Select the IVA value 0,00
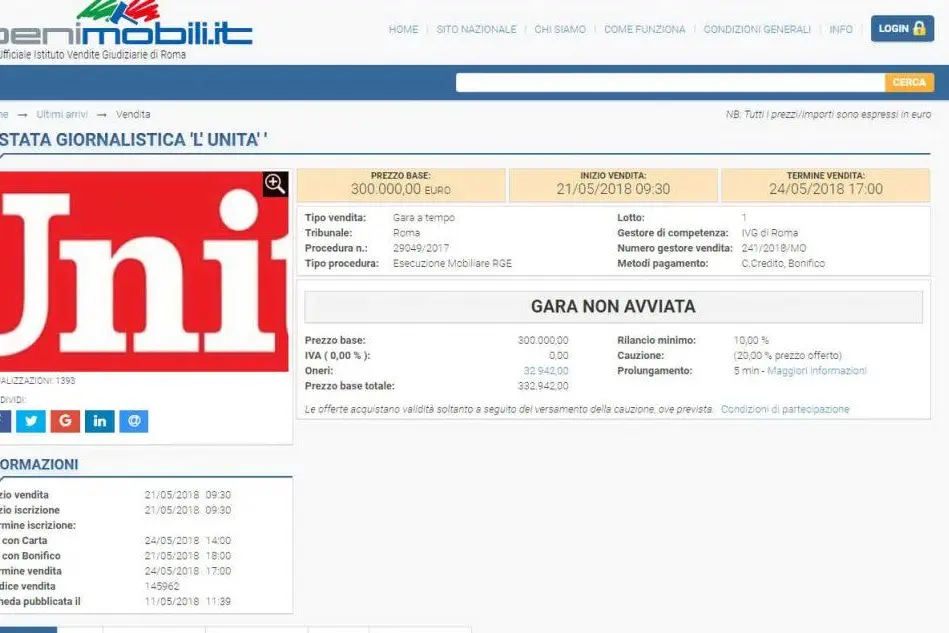Screen dimensions: 949x633 click(x=559, y=355)
